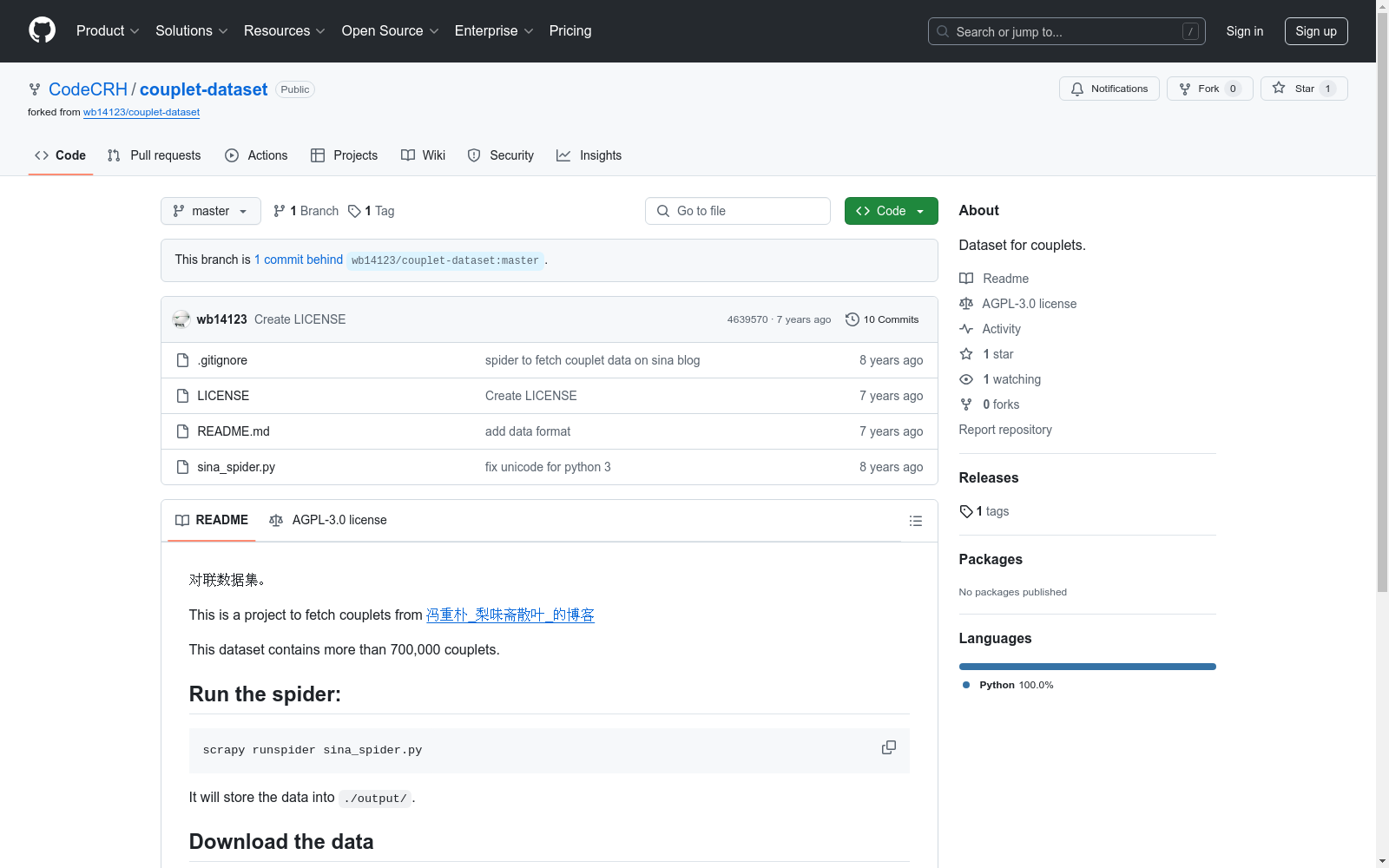Click the Sign up button
The height and width of the screenshot is (868, 1389).
1316,31
